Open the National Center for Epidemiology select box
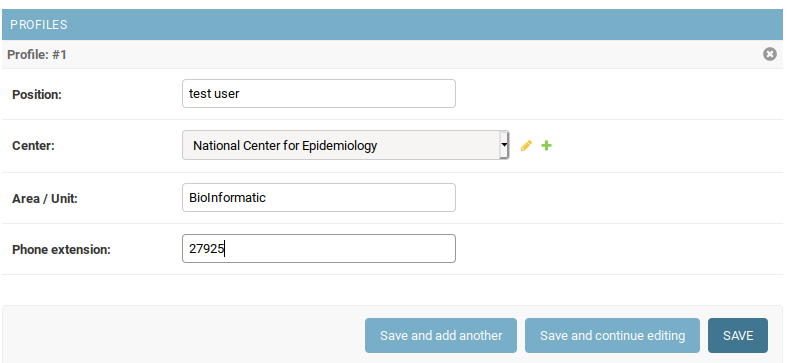This screenshot has height=363, width=789. 345,146
